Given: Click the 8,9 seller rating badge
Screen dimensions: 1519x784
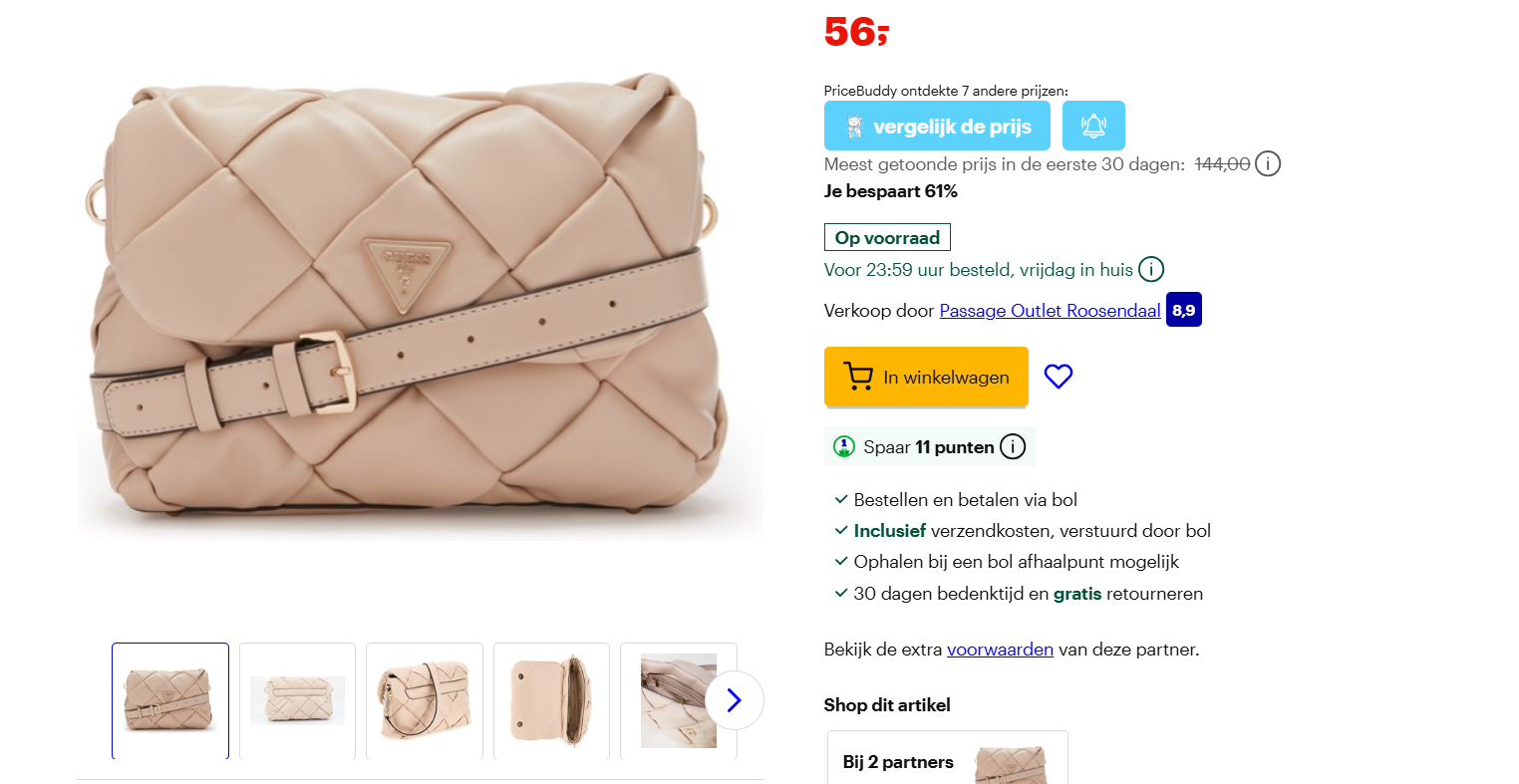Looking at the screenshot, I should click(1183, 309).
